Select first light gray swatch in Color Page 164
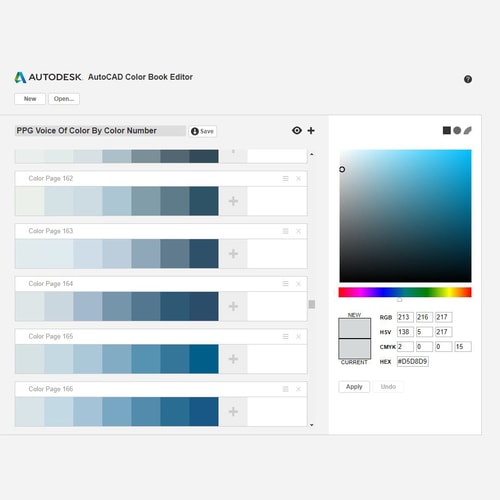This screenshot has width=500, height=500. point(30,306)
